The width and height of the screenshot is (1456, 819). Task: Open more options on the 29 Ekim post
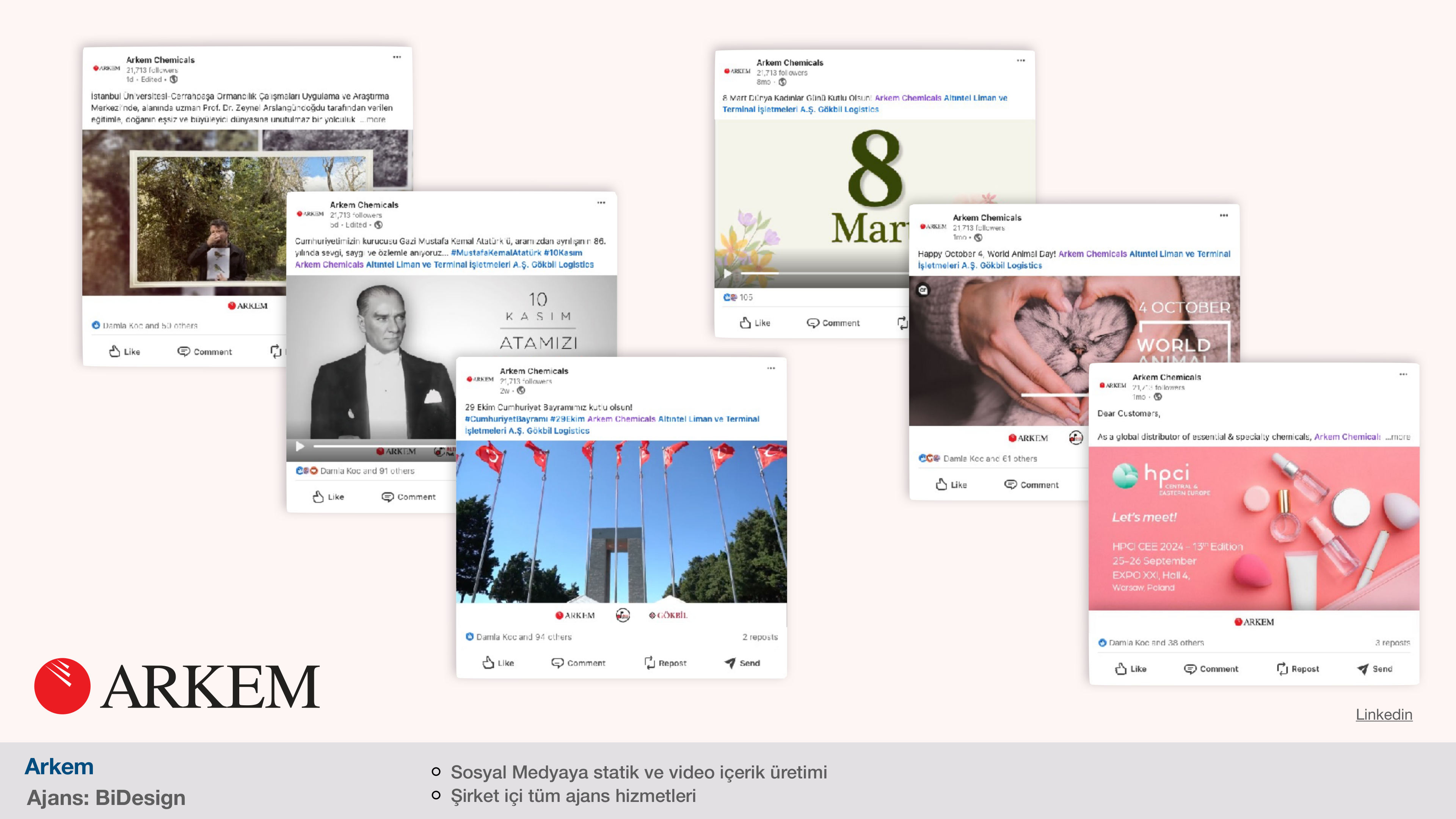click(x=771, y=368)
